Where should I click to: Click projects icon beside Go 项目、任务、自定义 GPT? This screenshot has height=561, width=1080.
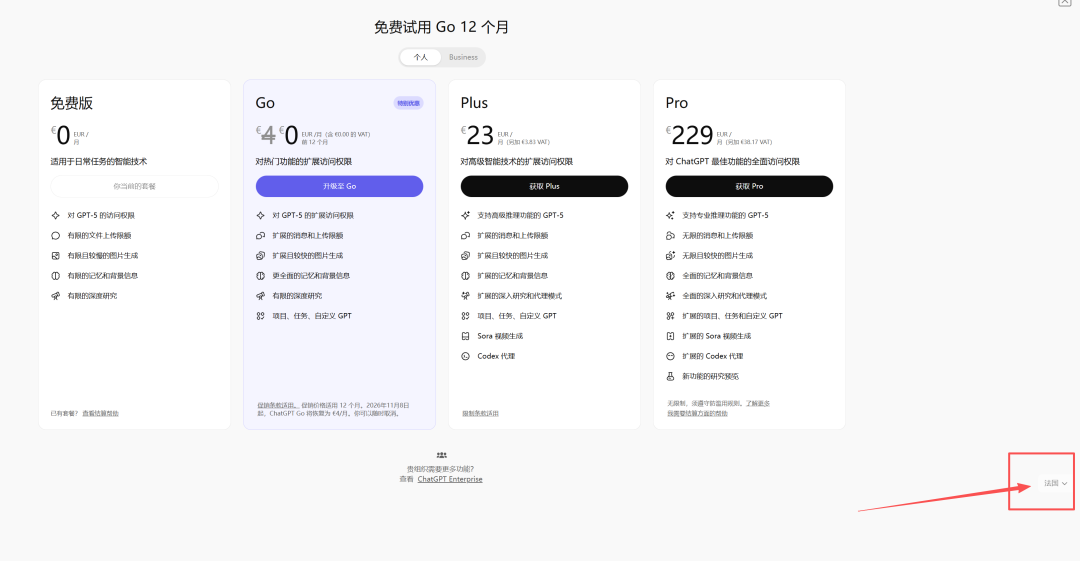260,316
